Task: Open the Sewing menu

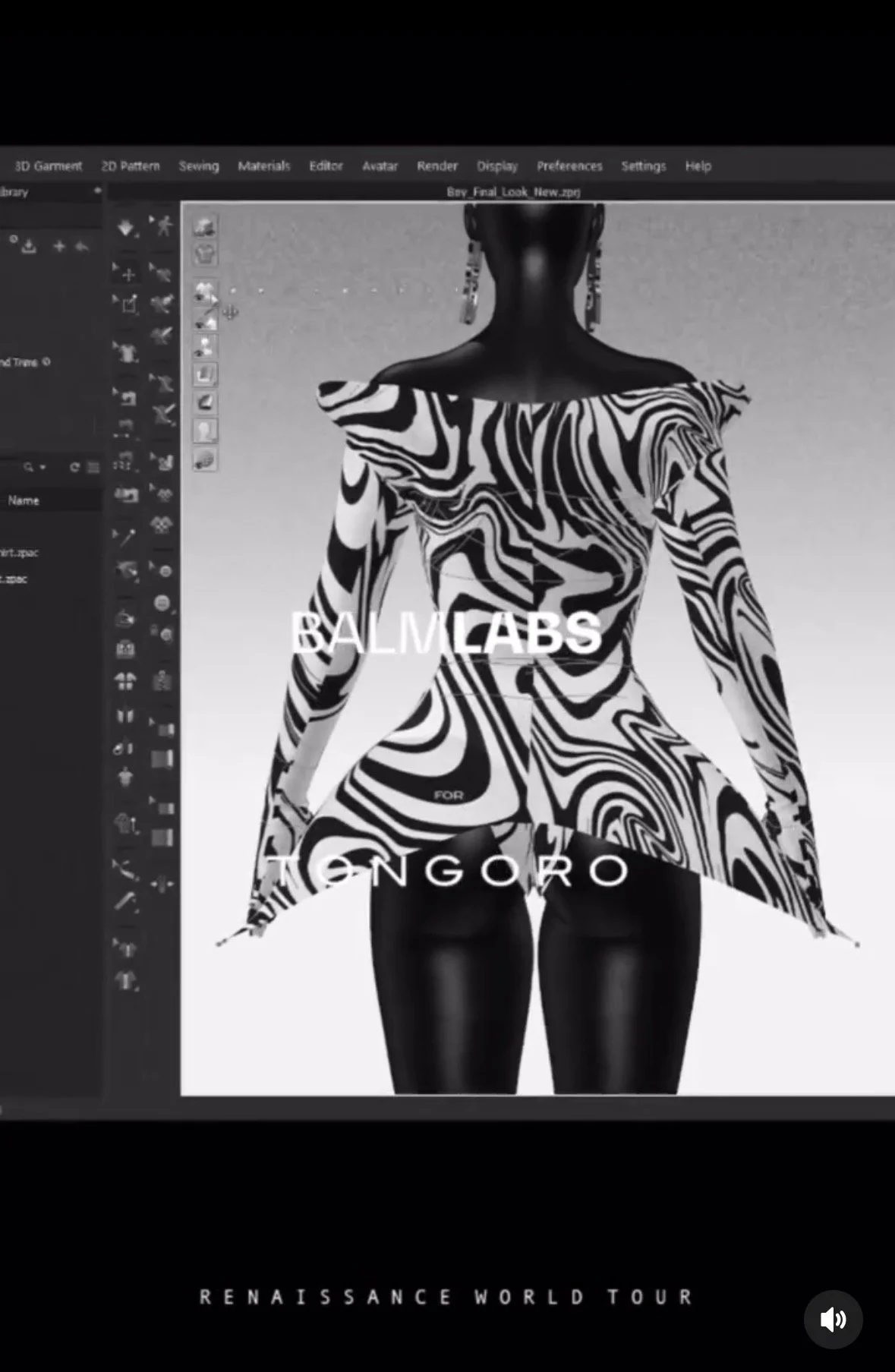Action: point(199,166)
